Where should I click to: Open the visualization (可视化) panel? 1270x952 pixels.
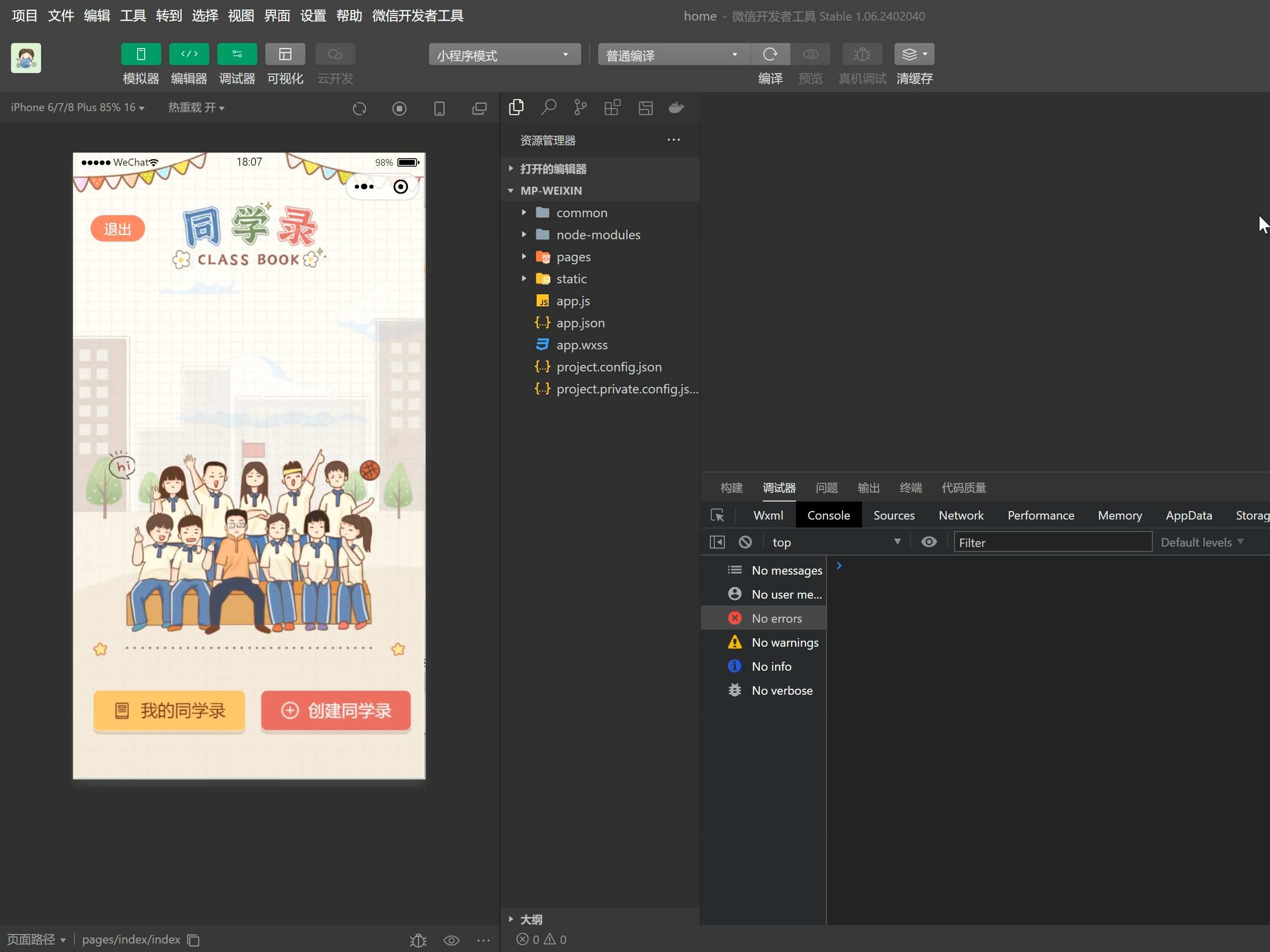(285, 55)
